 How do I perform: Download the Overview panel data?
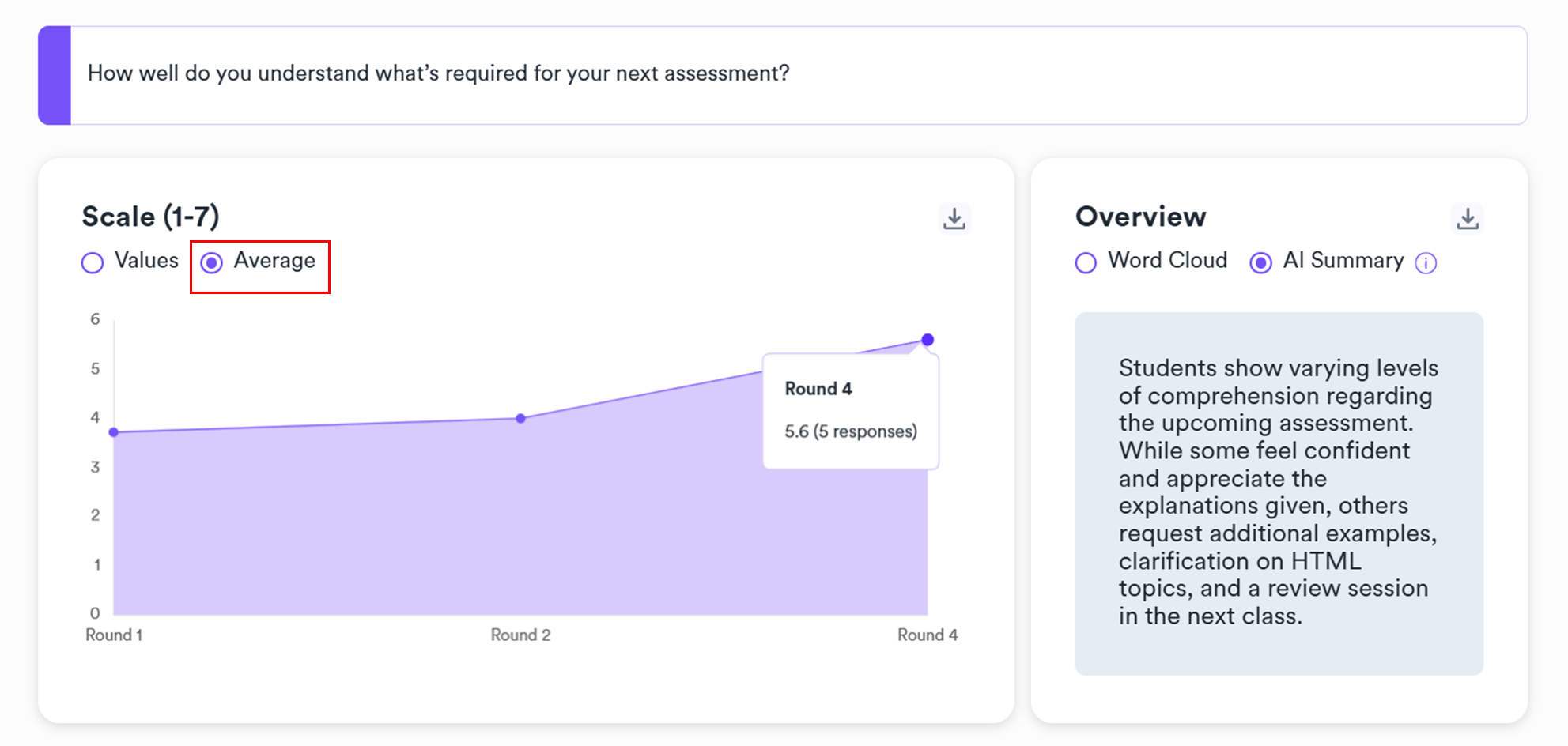coord(1467,218)
